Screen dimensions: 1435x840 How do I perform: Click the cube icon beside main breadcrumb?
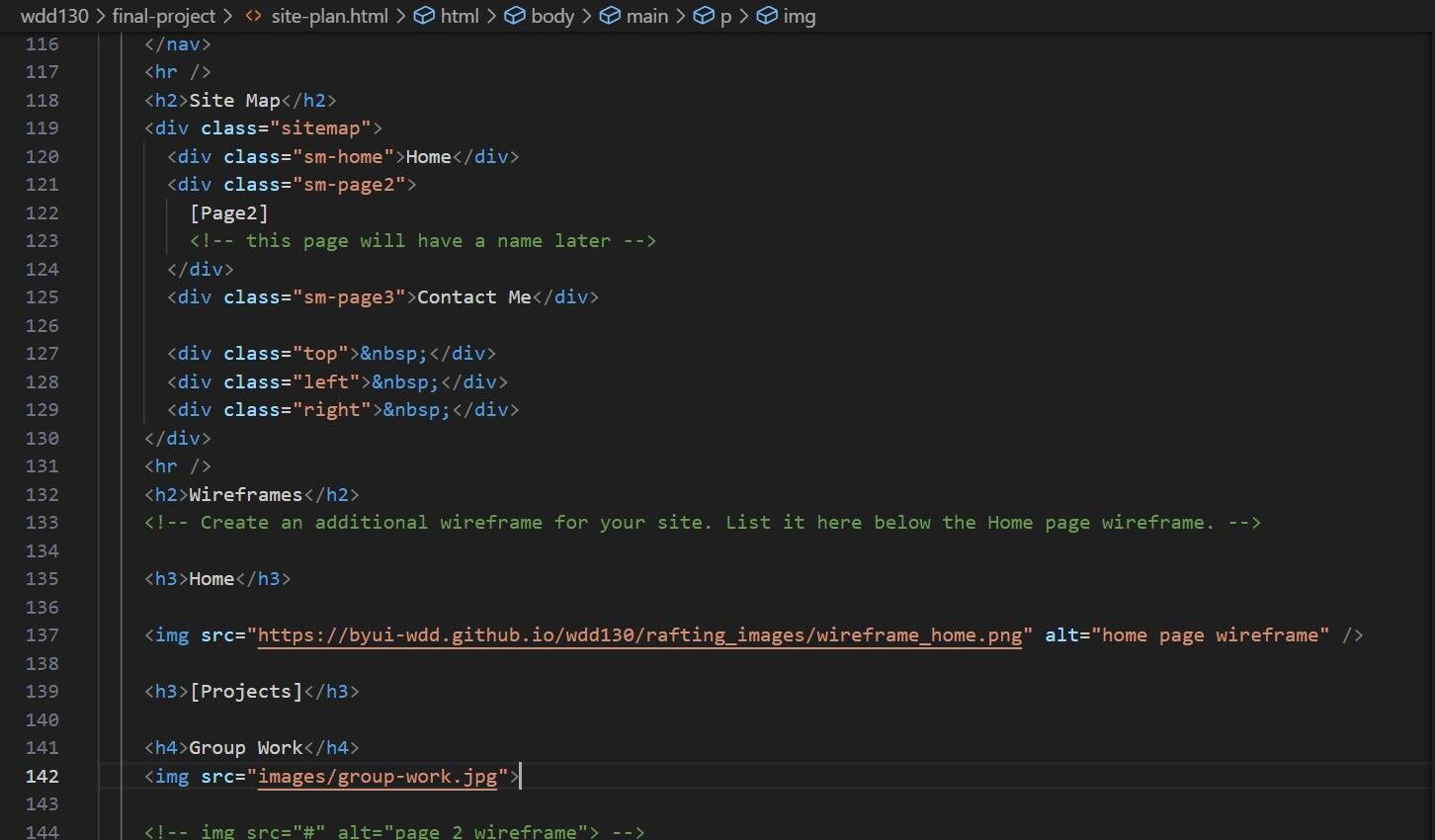point(610,16)
